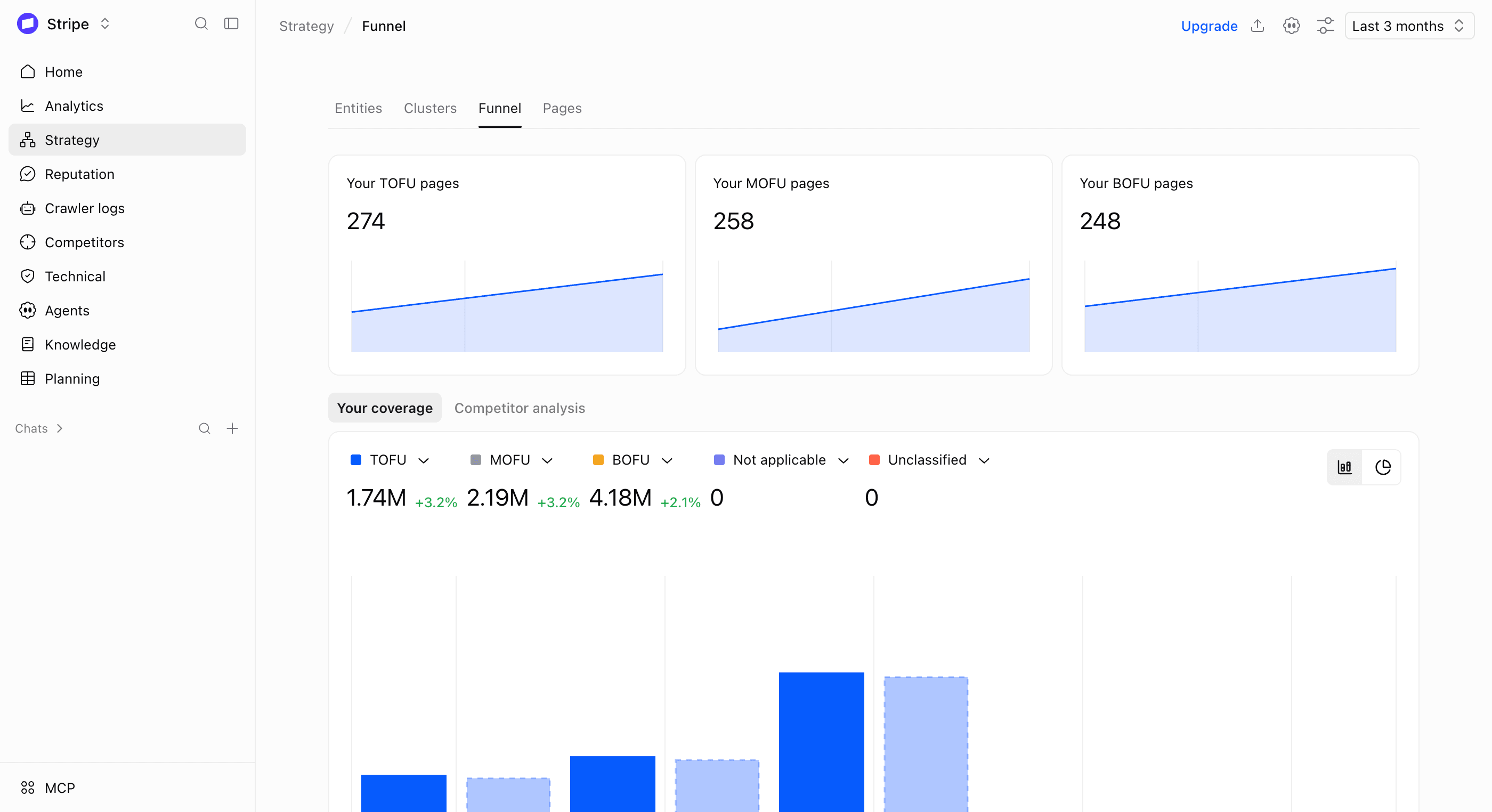Select the Your coverage view
1492x812 pixels.
(385, 408)
